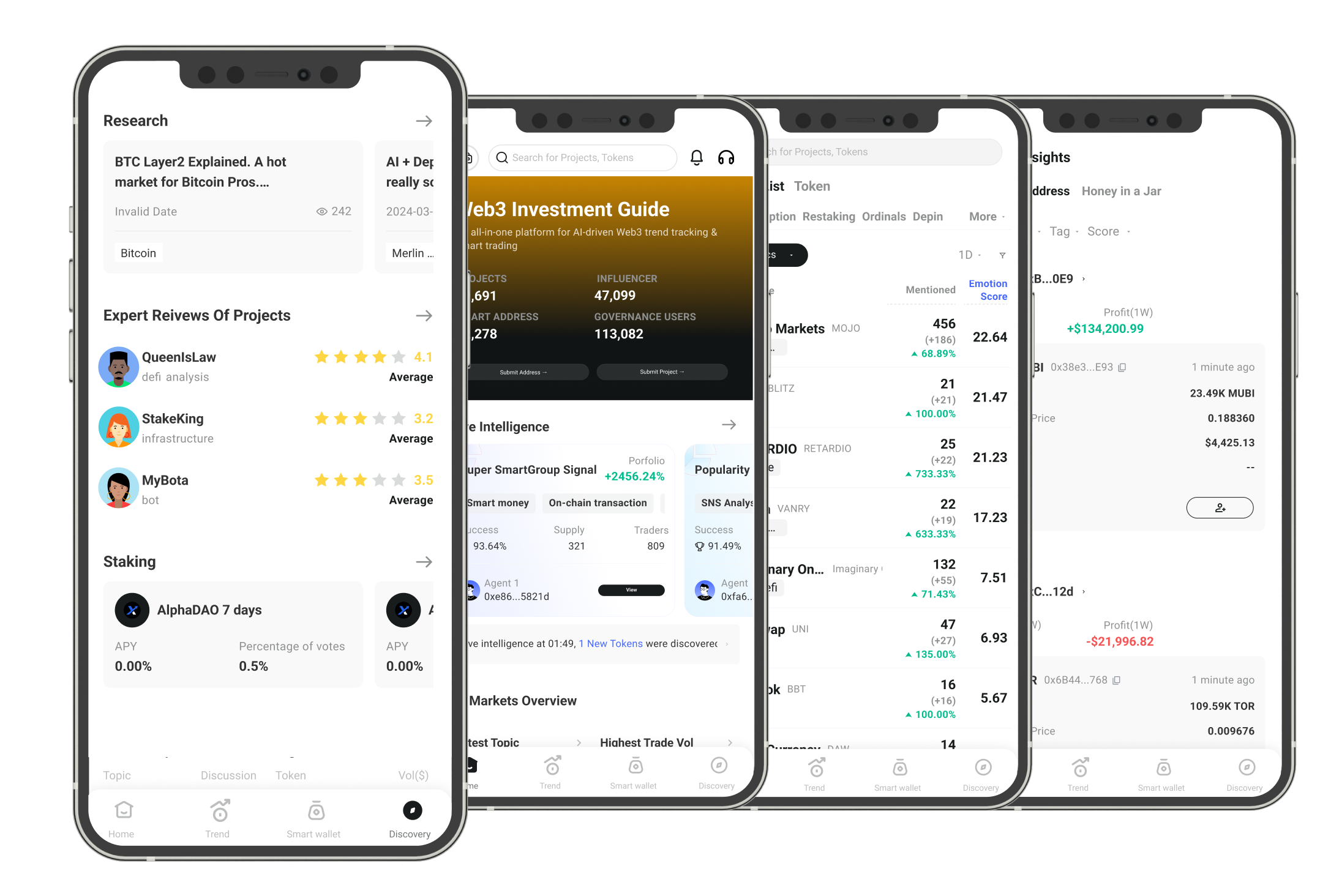Expand the Research section arrow
1331x896 pixels.
point(425,121)
